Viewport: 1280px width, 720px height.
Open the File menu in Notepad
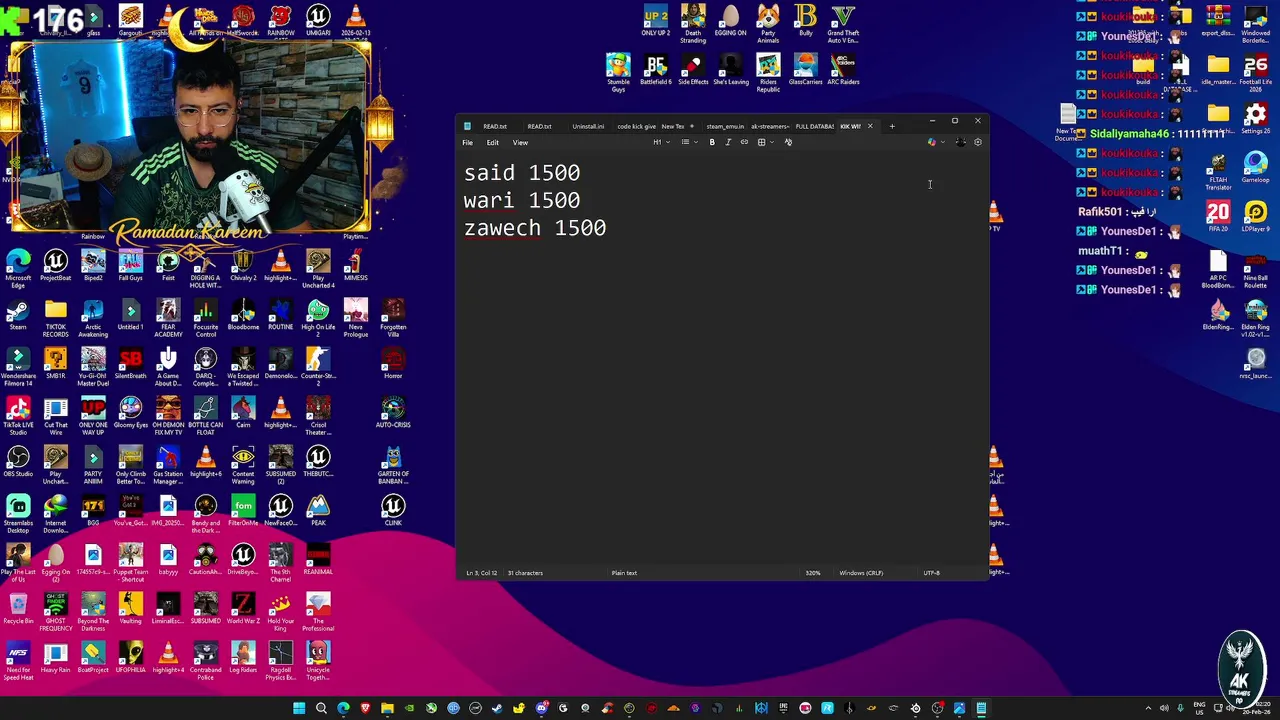tap(467, 142)
